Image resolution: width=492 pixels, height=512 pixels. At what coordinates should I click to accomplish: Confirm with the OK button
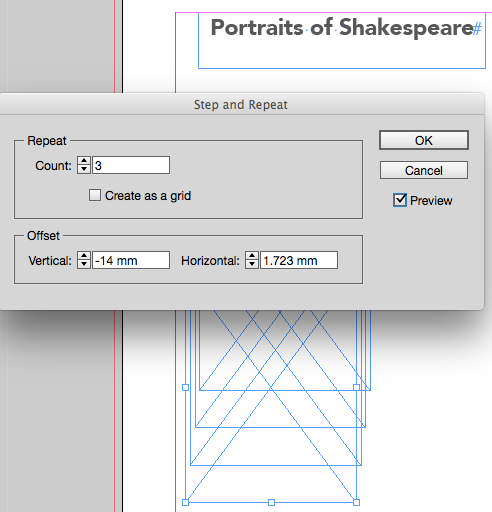424,140
